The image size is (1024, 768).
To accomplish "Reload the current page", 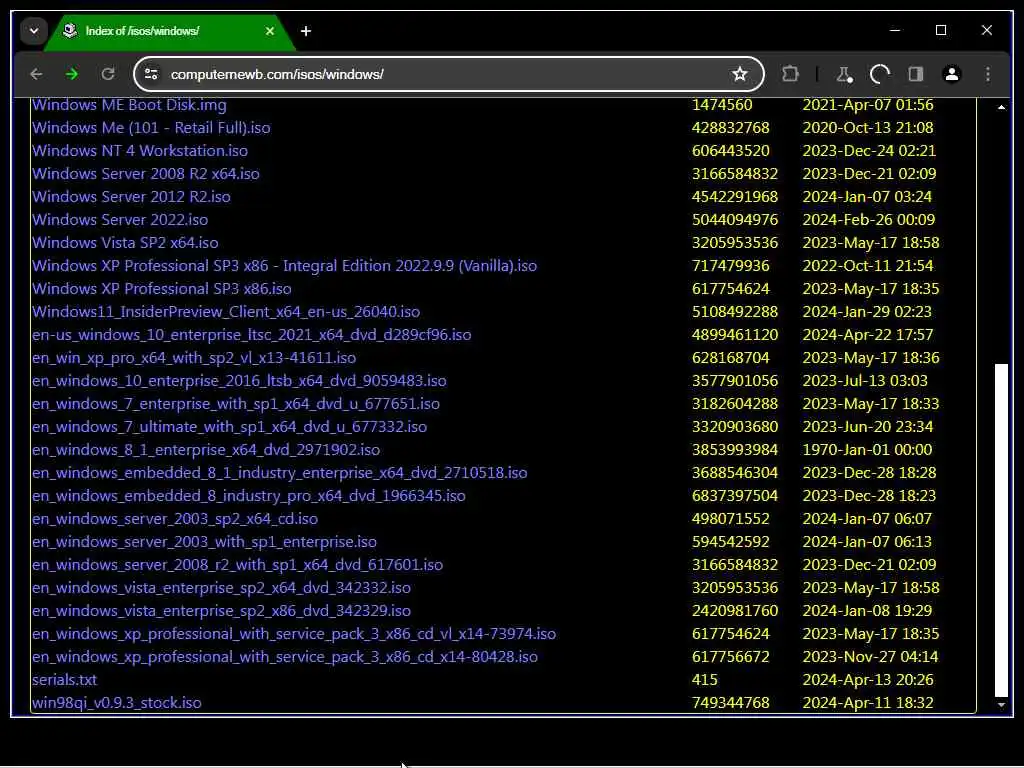I will coord(108,74).
